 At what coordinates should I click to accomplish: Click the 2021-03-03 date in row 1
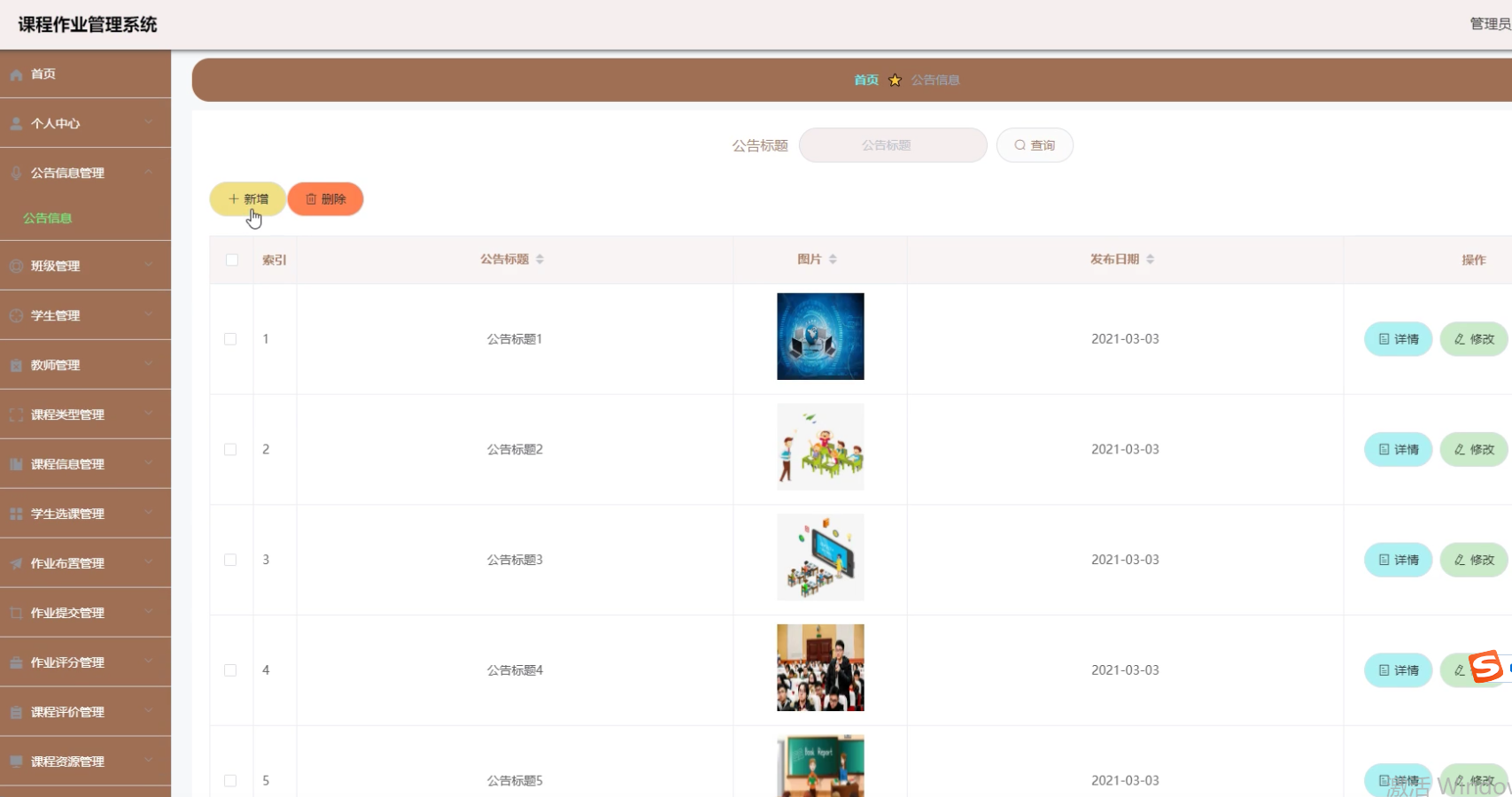pos(1125,339)
